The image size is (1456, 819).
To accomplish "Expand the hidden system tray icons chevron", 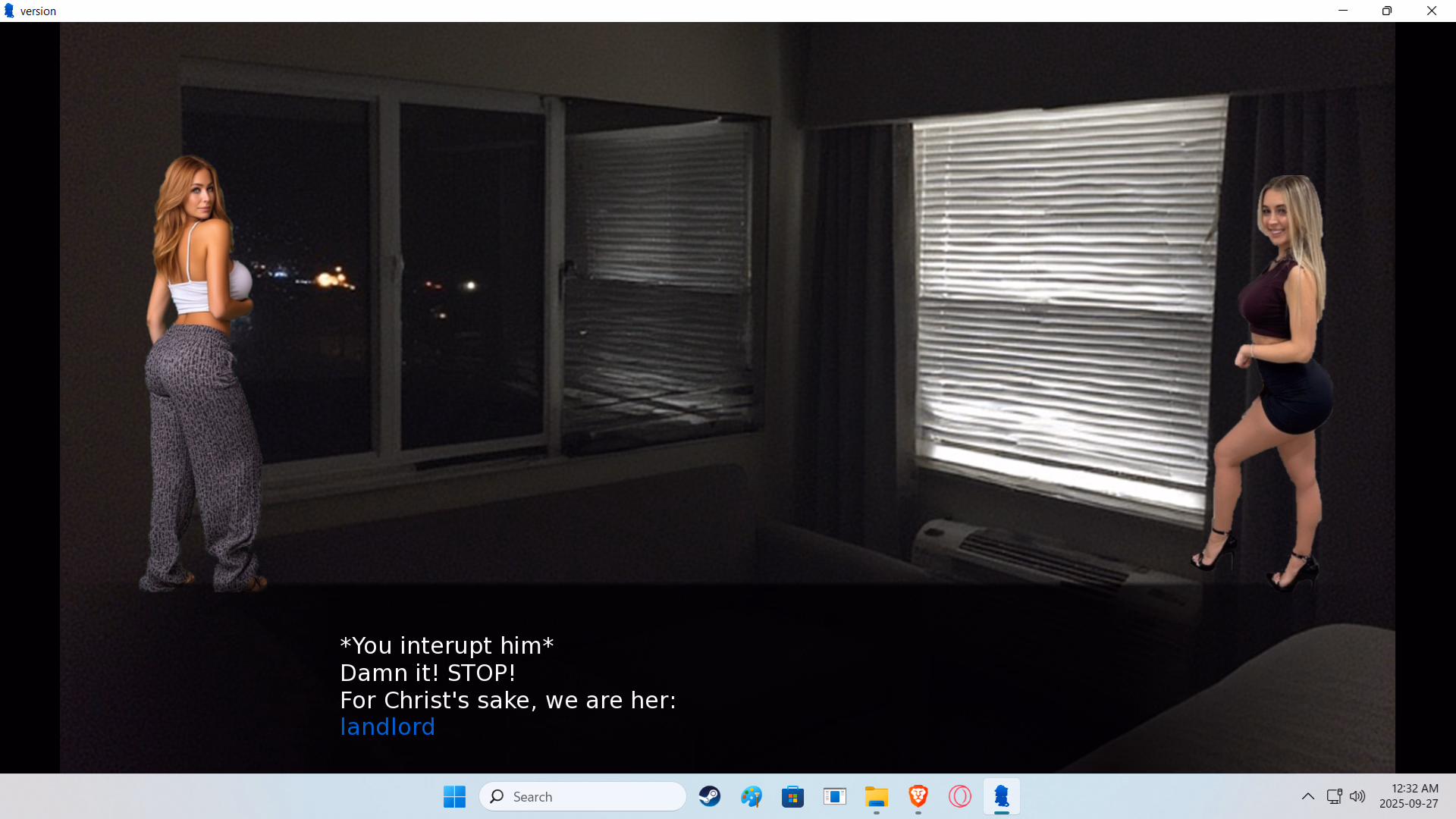I will (1308, 796).
